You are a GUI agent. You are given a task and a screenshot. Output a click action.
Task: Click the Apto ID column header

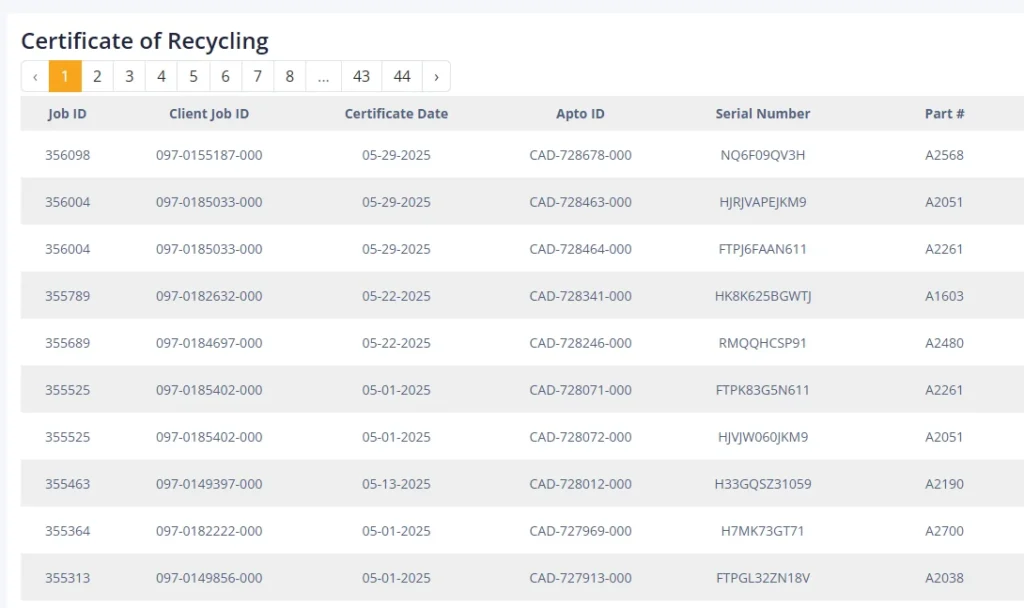click(x=580, y=114)
